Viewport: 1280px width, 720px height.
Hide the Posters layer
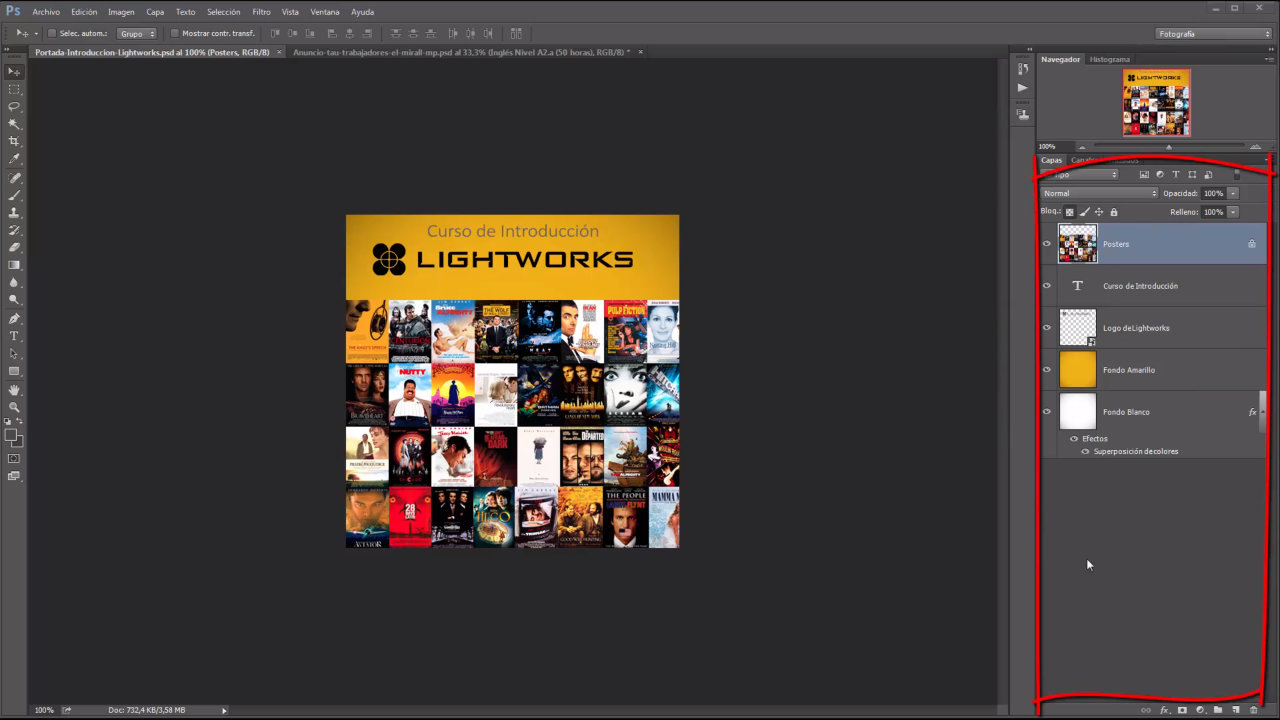pos(1047,244)
